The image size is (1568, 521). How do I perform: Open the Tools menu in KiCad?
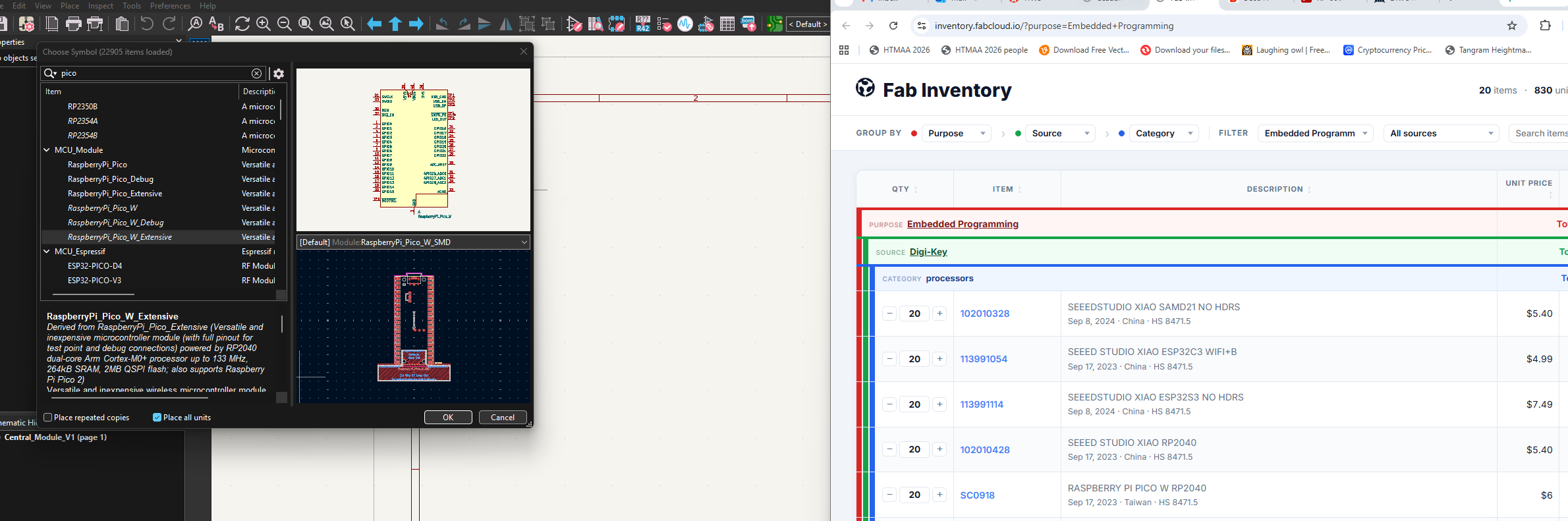(132, 6)
